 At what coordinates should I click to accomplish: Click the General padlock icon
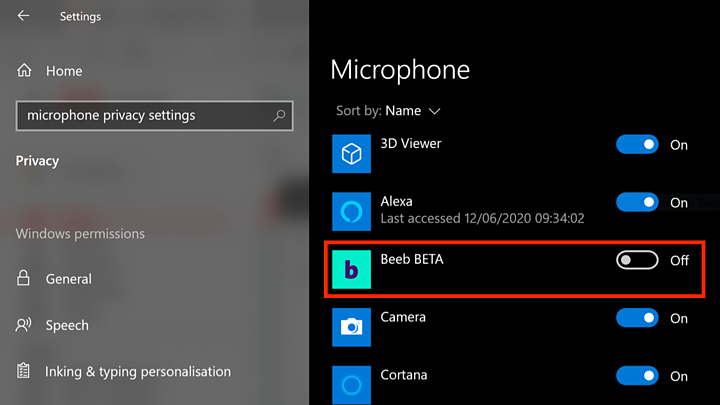pos(23,278)
